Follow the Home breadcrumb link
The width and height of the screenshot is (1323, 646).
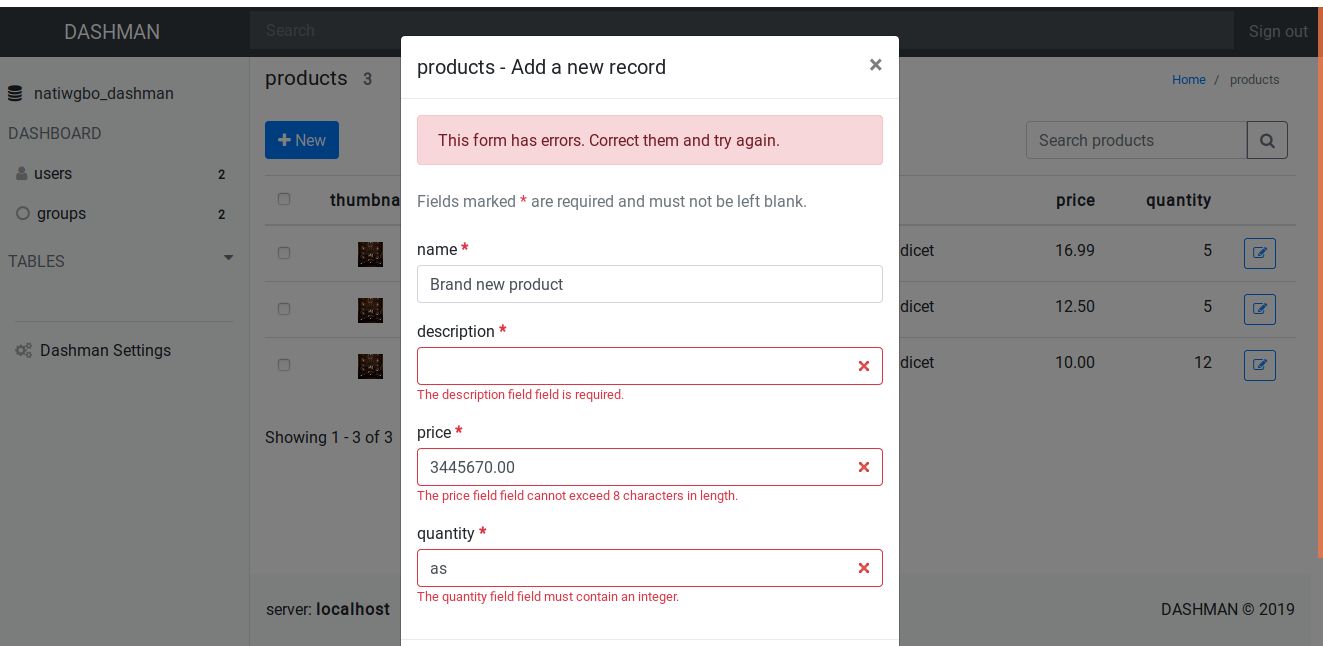point(1188,80)
